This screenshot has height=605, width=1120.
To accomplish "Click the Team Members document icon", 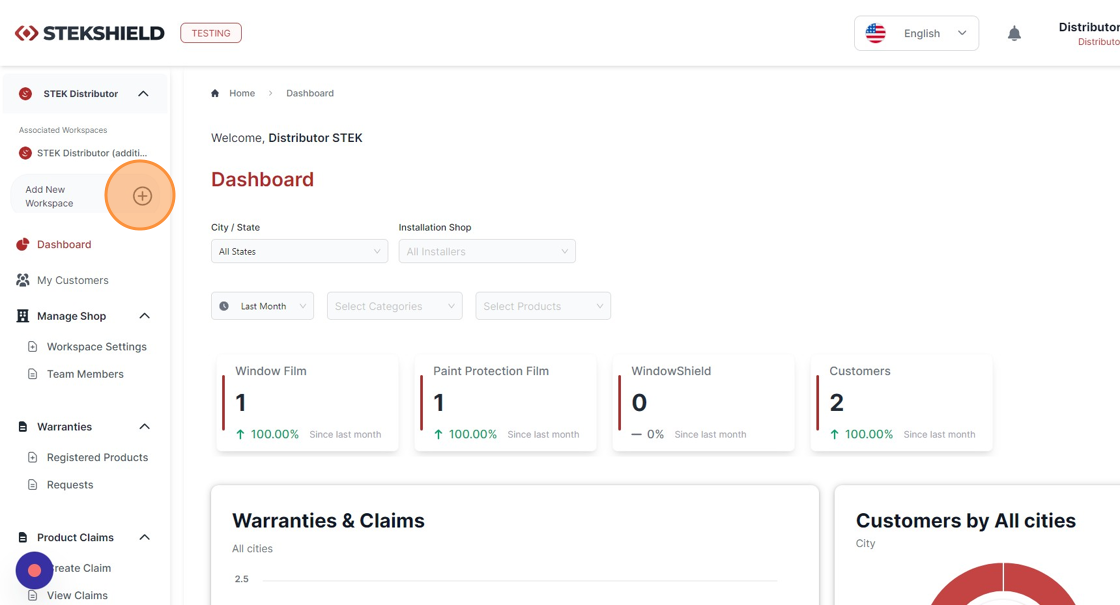I will (x=32, y=374).
